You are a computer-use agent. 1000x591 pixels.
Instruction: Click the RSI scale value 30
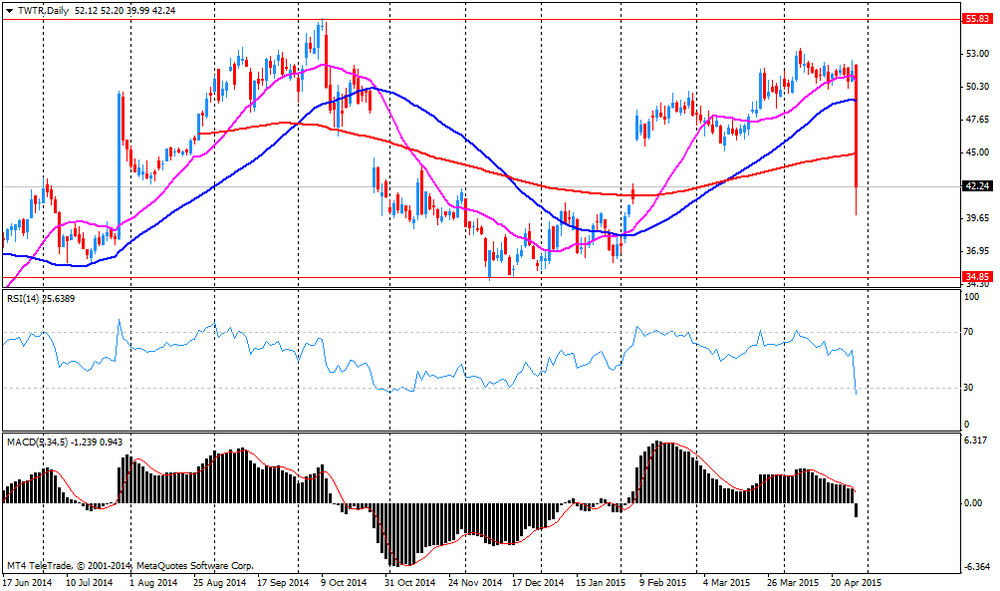point(968,388)
